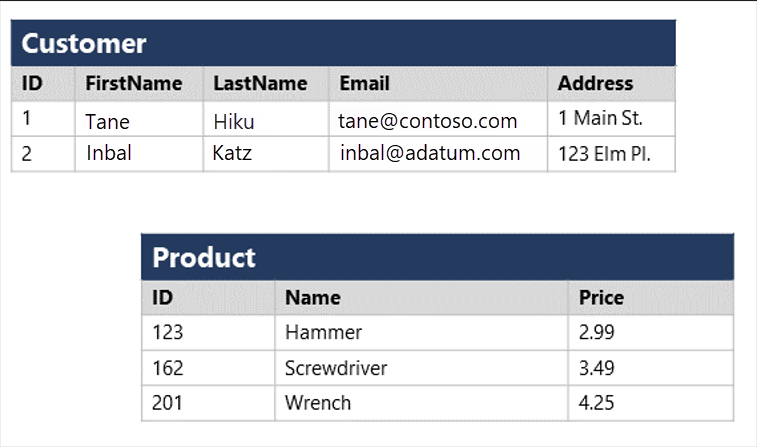The width and height of the screenshot is (757, 447).
Task: Select the Hammer product cell
Action: (x=323, y=332)
